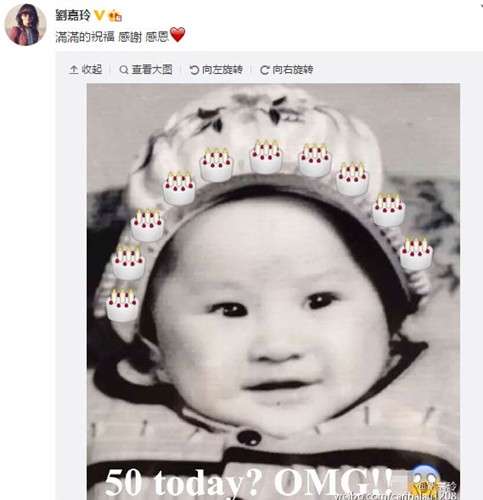The image size is (483, 500).
Task: Rotate image right using 向右旋转
Action: tap(293, 70)
